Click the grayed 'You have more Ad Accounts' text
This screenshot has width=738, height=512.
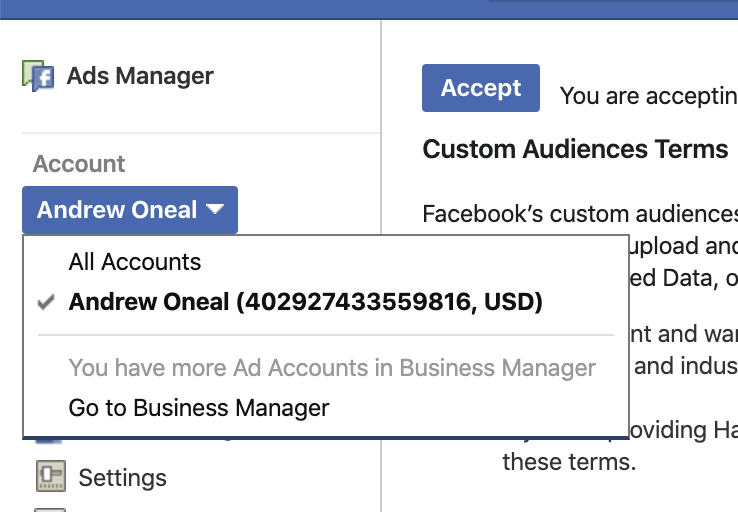(332, 368)
